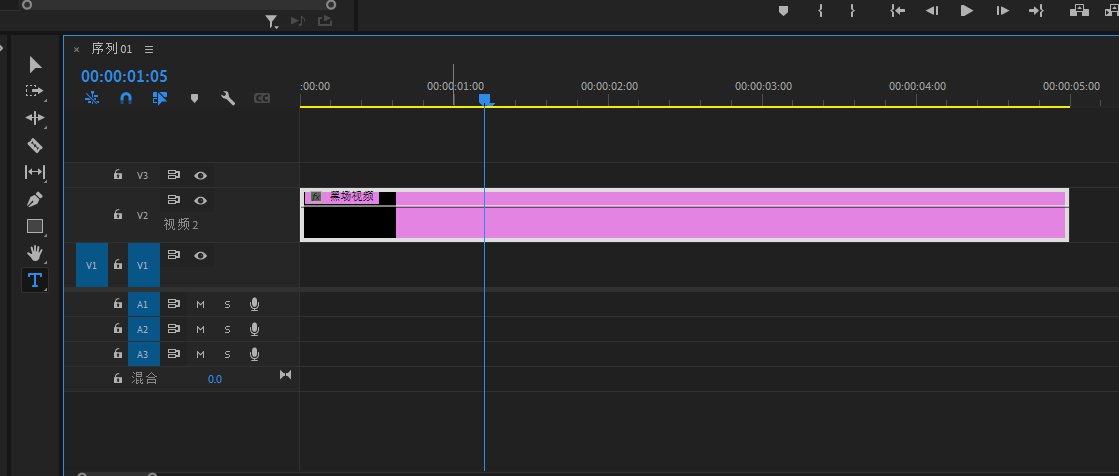
Task: Hide the V2 track with its eye icon
Action: pos(200,201)
